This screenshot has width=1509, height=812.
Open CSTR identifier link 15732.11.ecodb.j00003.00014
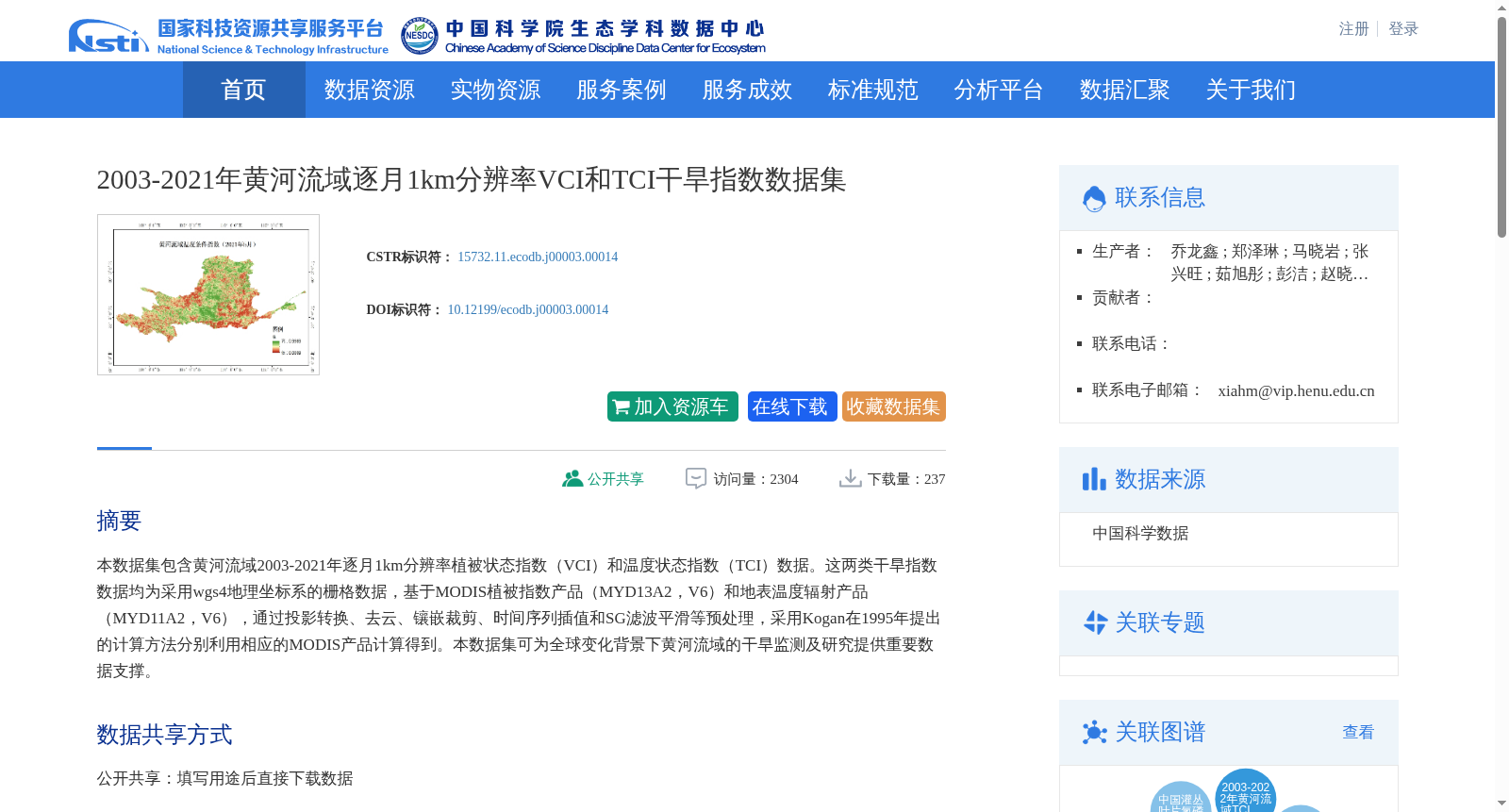click(538, 257)
